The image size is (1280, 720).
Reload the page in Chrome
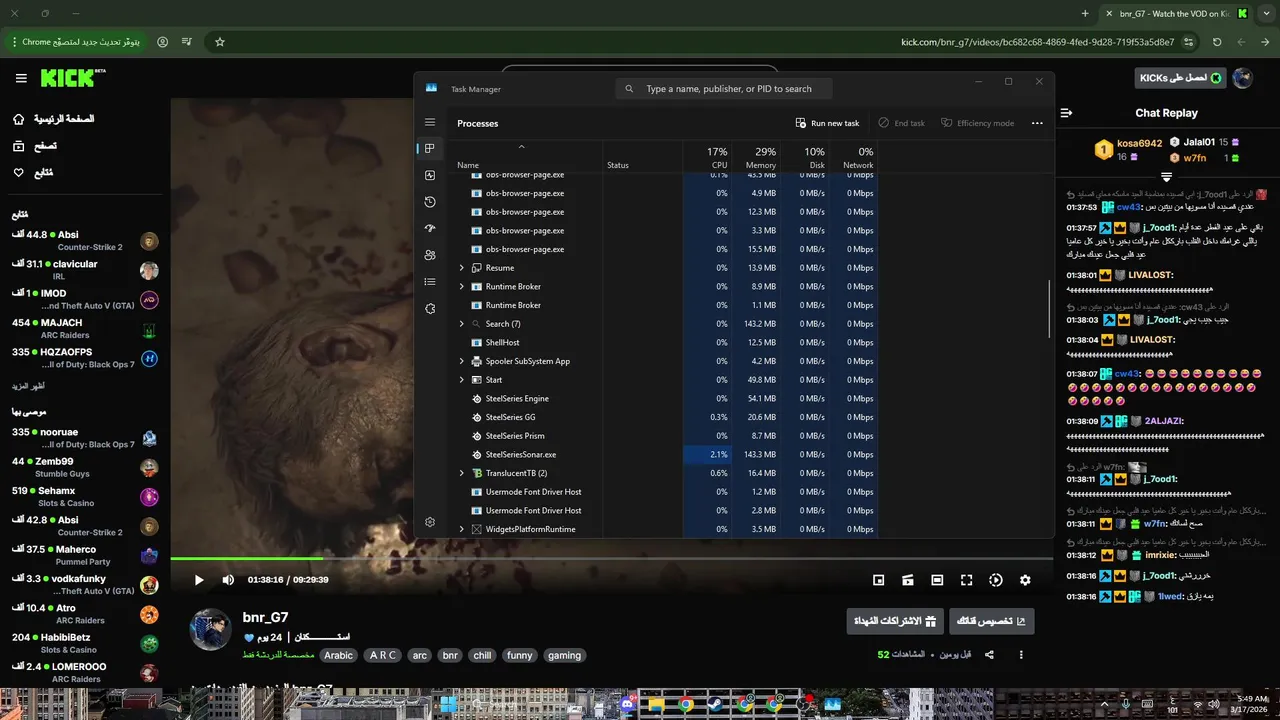[1217, 42]
